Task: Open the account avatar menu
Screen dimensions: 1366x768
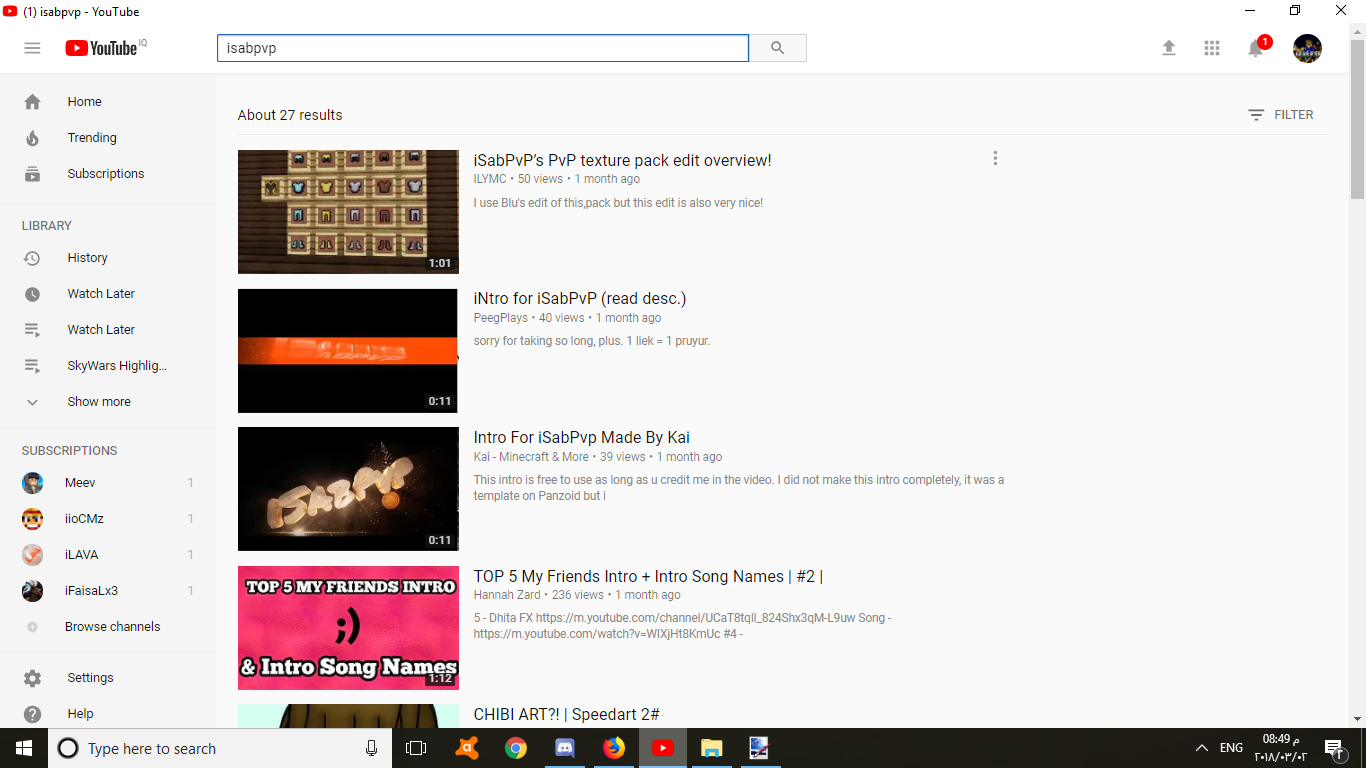Action: point(1307,48)
